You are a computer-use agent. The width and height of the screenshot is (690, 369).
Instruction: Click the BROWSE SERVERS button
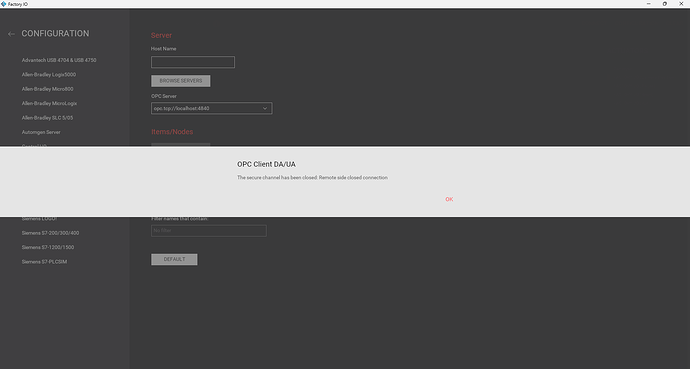(x=181, y=81)
